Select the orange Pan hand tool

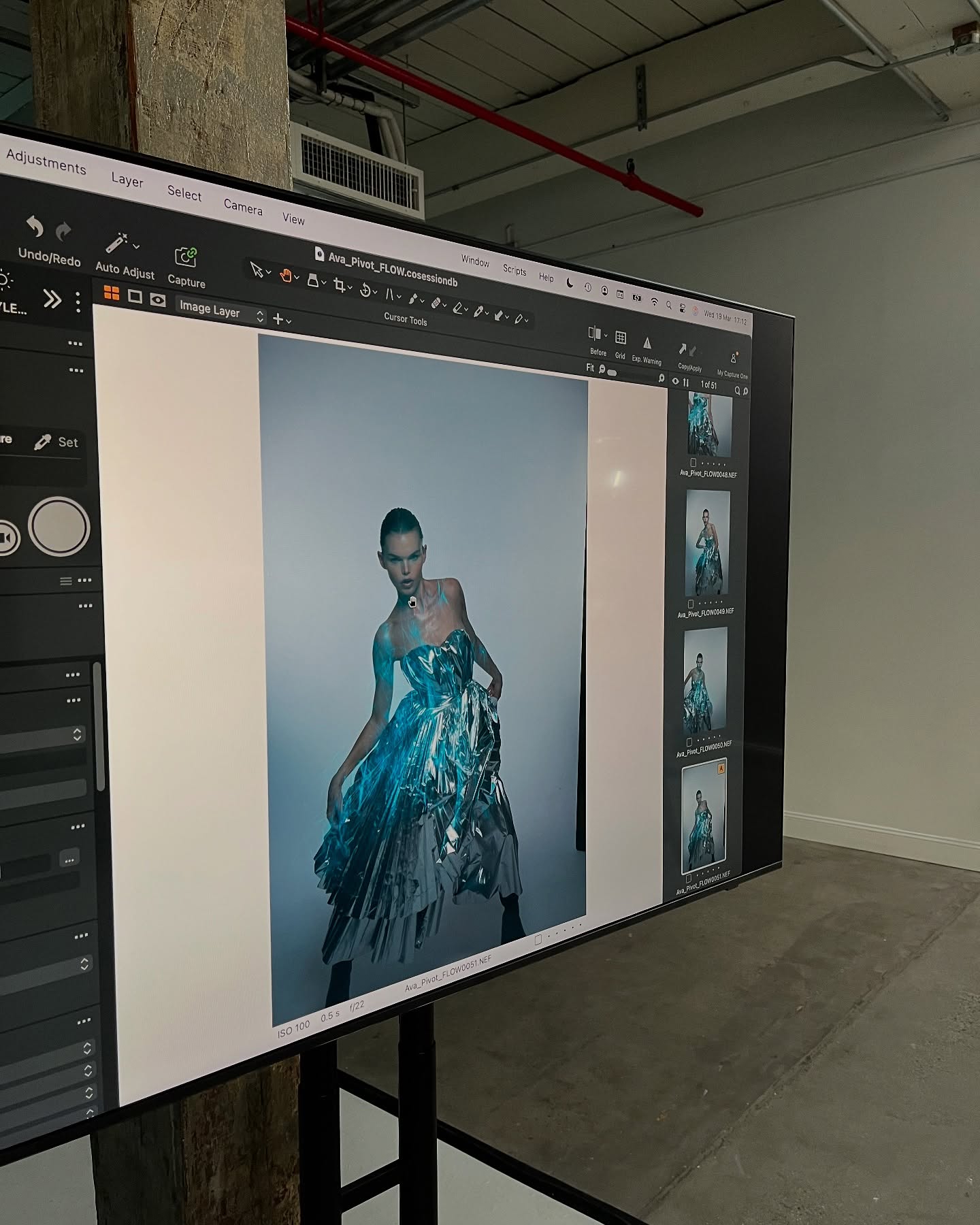(x=286, y=275)
